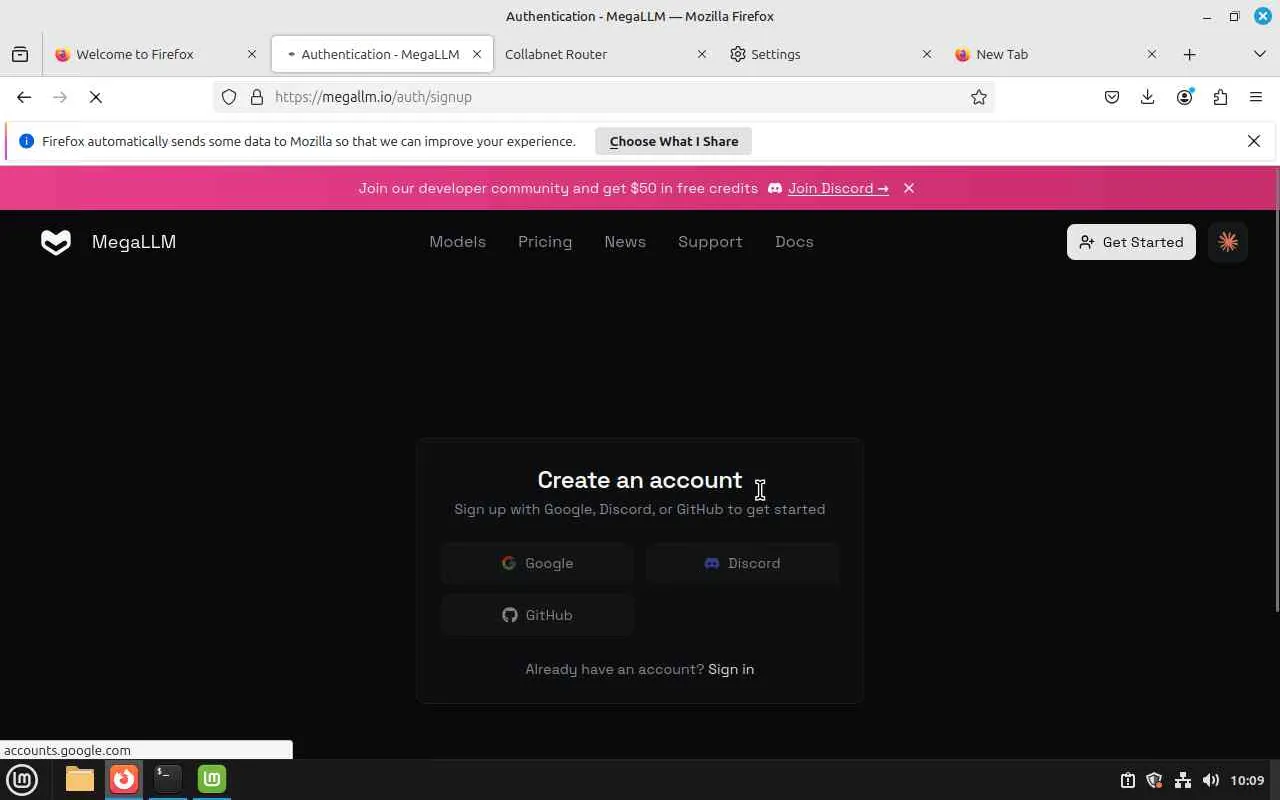This screenshot has height=800, width=1280.
Task: Follow the Join Discord link in banner
Action: pyautogui.click(x=838, y=188)
